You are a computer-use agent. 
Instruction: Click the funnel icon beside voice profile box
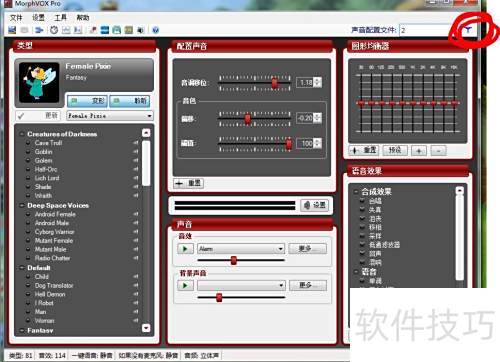coord(468,30)
